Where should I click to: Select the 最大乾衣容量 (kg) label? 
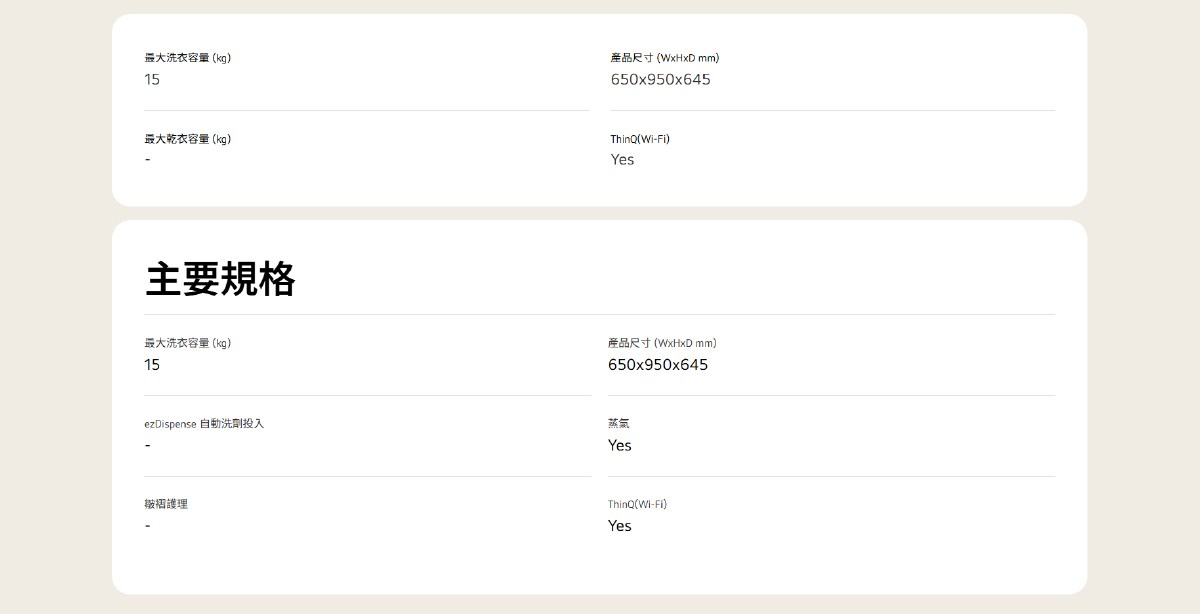187,139
